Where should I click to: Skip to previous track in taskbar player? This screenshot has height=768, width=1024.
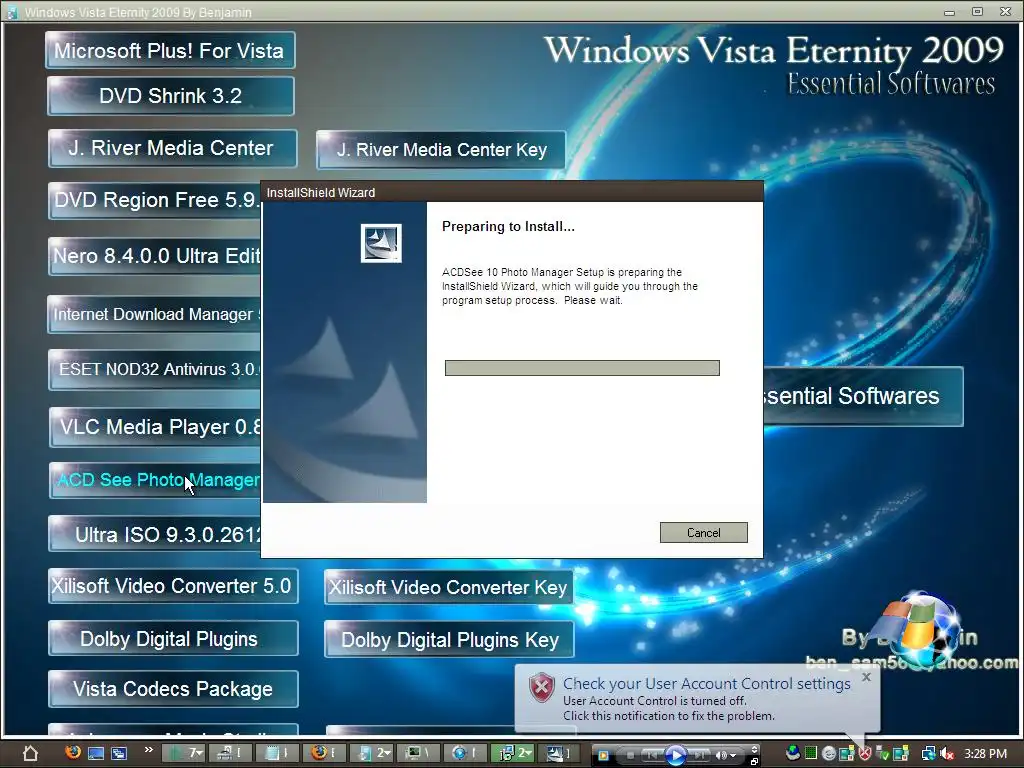[652, 755]
